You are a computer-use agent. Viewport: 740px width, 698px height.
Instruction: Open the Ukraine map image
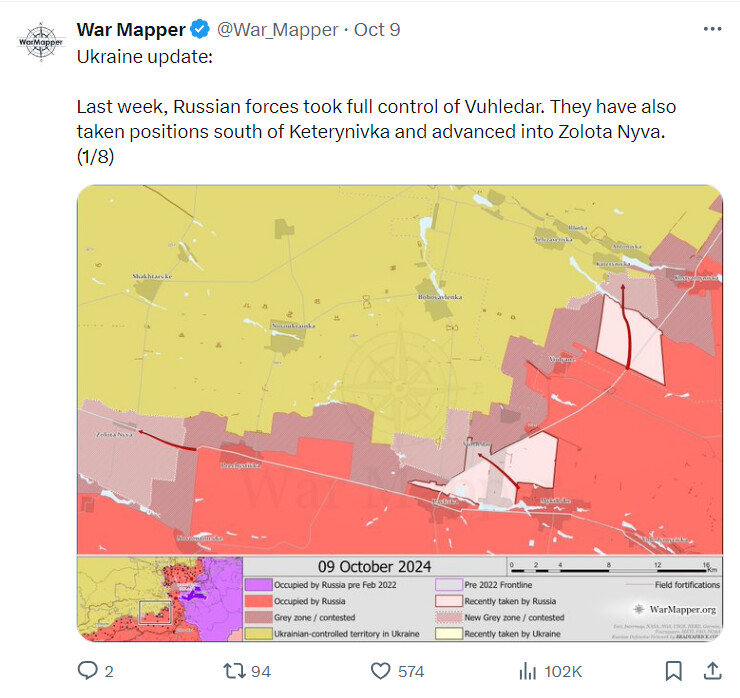coord(400,413)
